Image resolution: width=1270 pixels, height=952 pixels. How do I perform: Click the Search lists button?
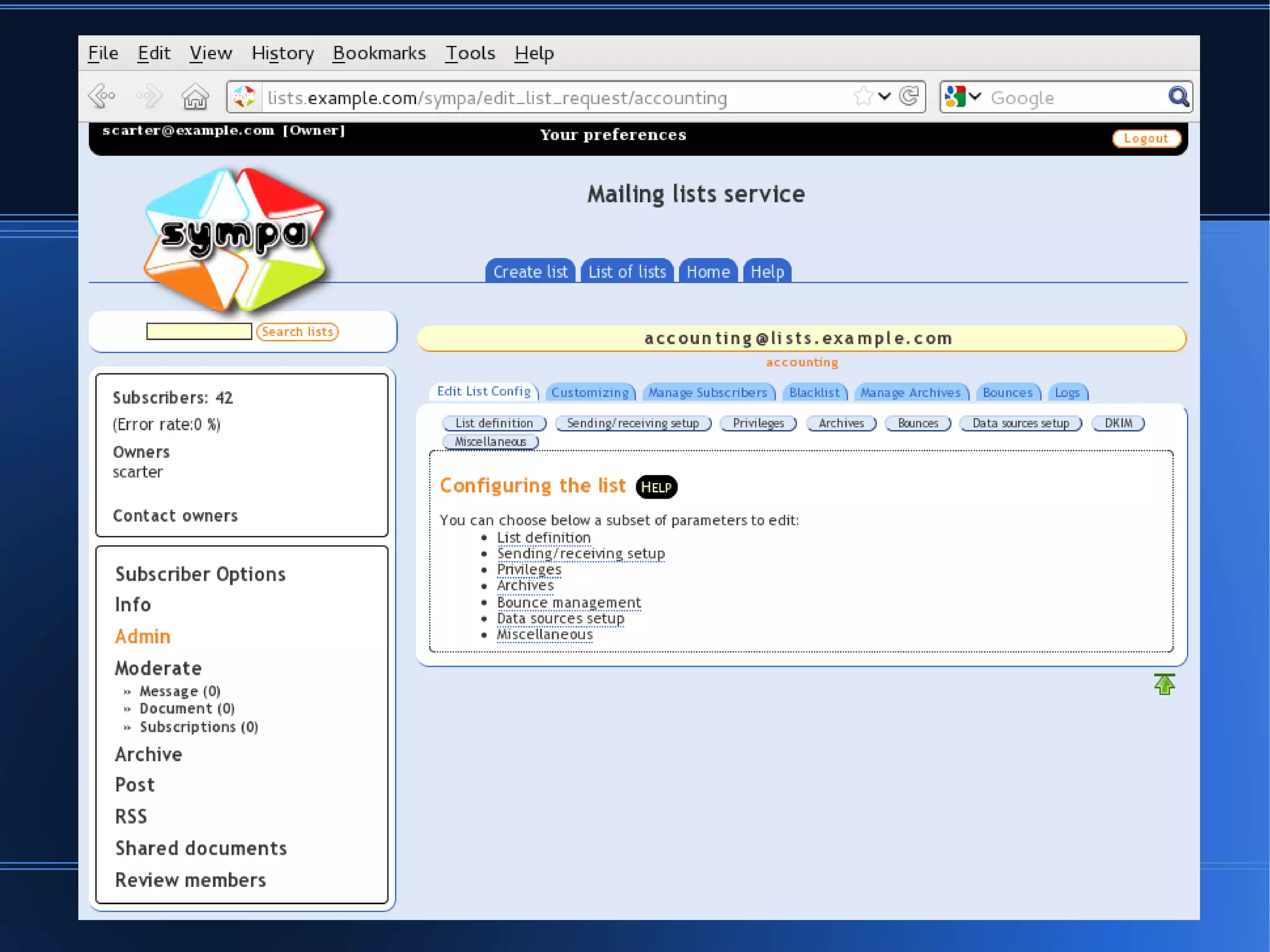(x=297, y=332)
